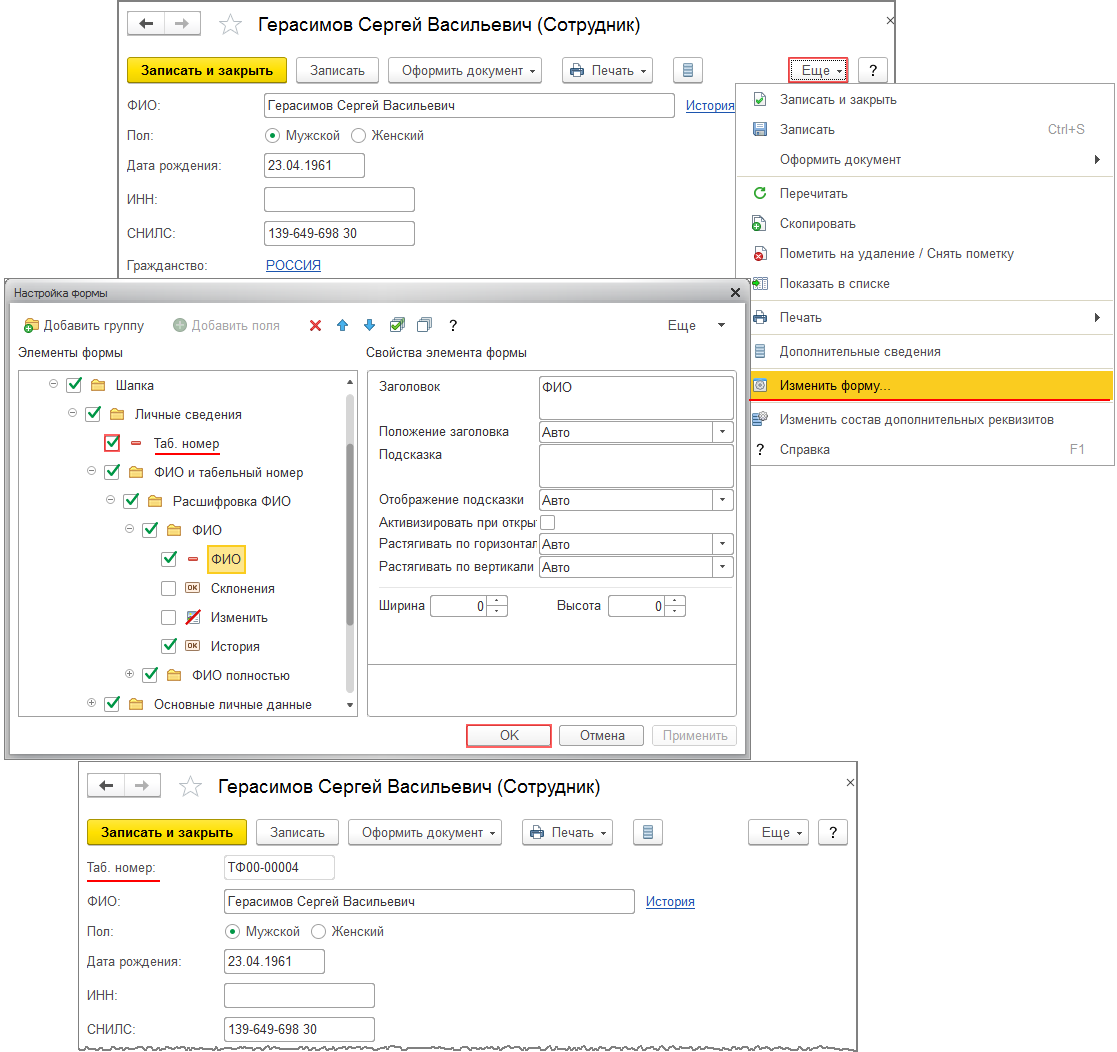Click Записать diskette icon in menu
Viewport: 1117px width, 1052px height.
pyautogui.click(x=760, y=130)
